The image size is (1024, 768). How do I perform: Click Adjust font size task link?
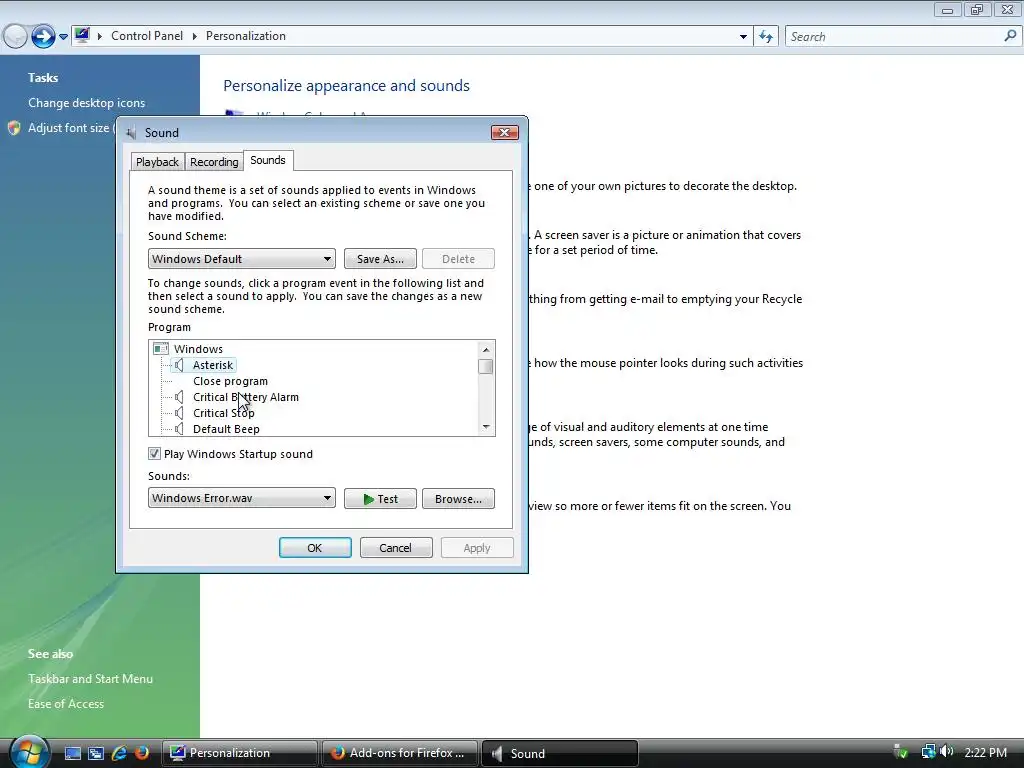[69, 128]
